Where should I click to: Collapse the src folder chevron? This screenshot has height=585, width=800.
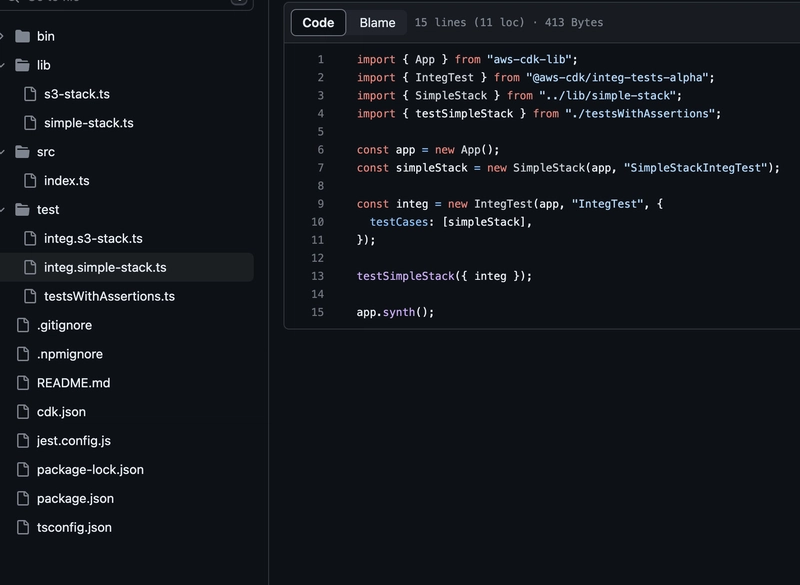click(2, 152)
